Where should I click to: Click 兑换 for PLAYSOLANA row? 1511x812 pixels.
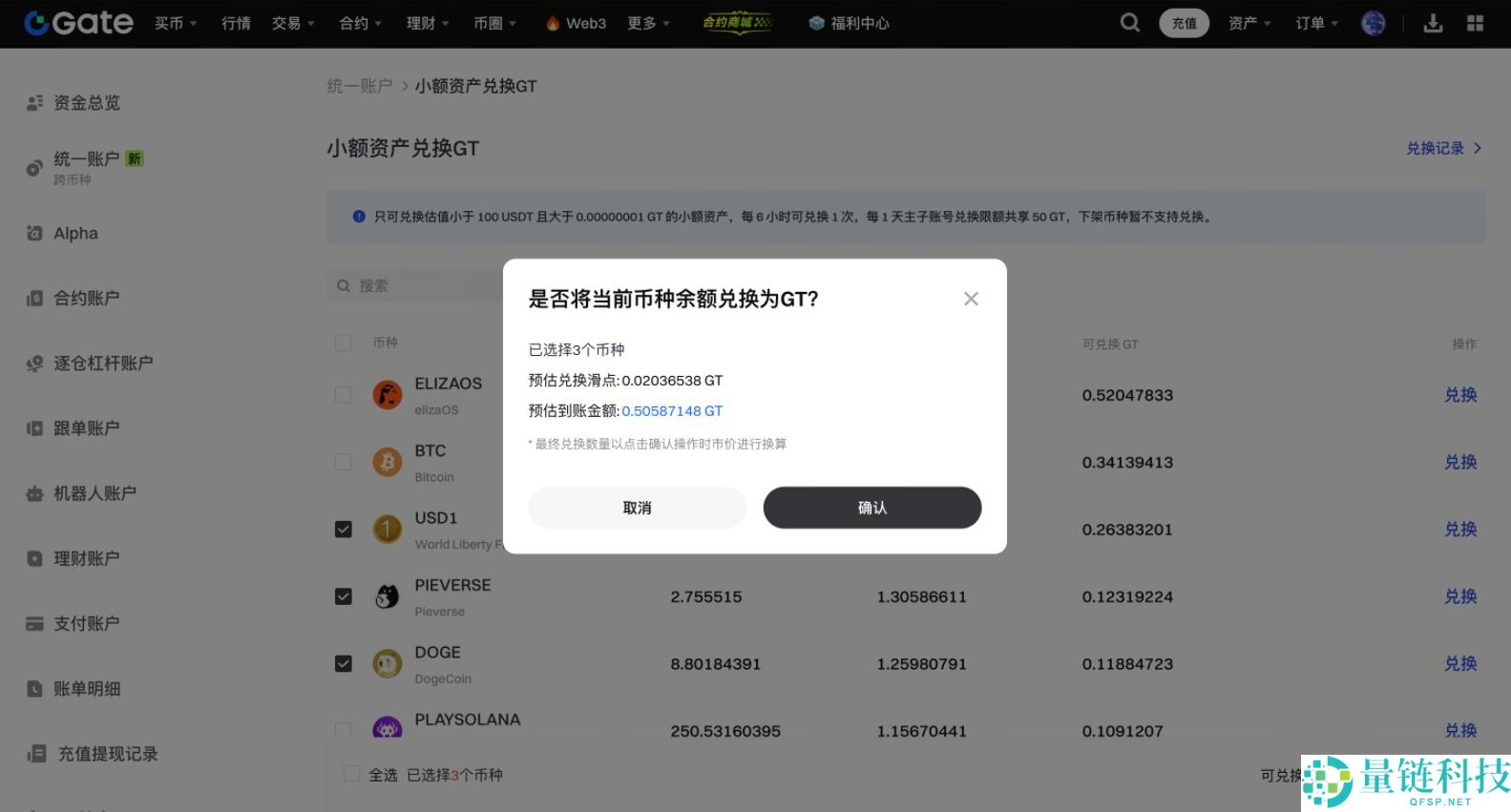1460,730
